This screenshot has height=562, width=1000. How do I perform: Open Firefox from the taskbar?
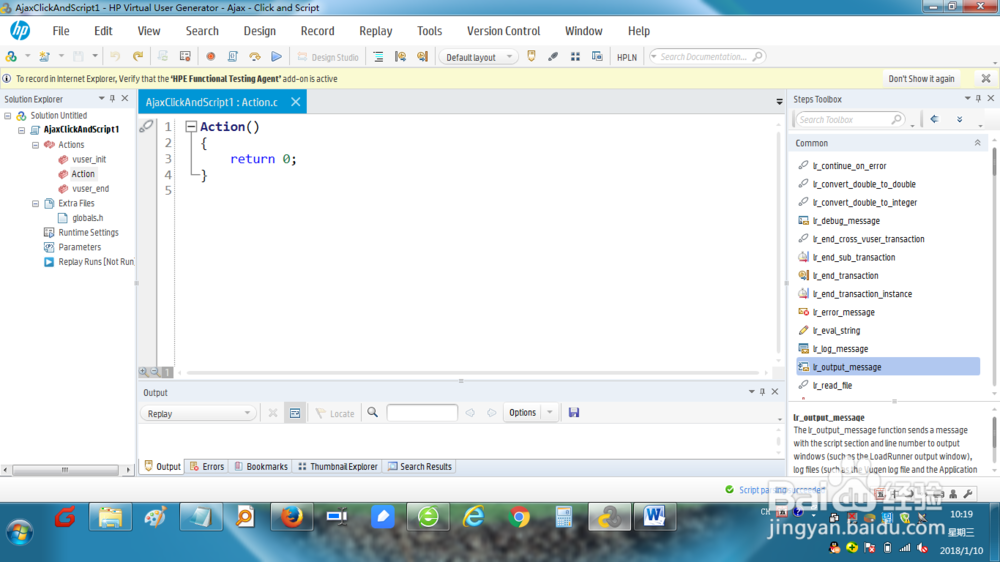[291, 516]
